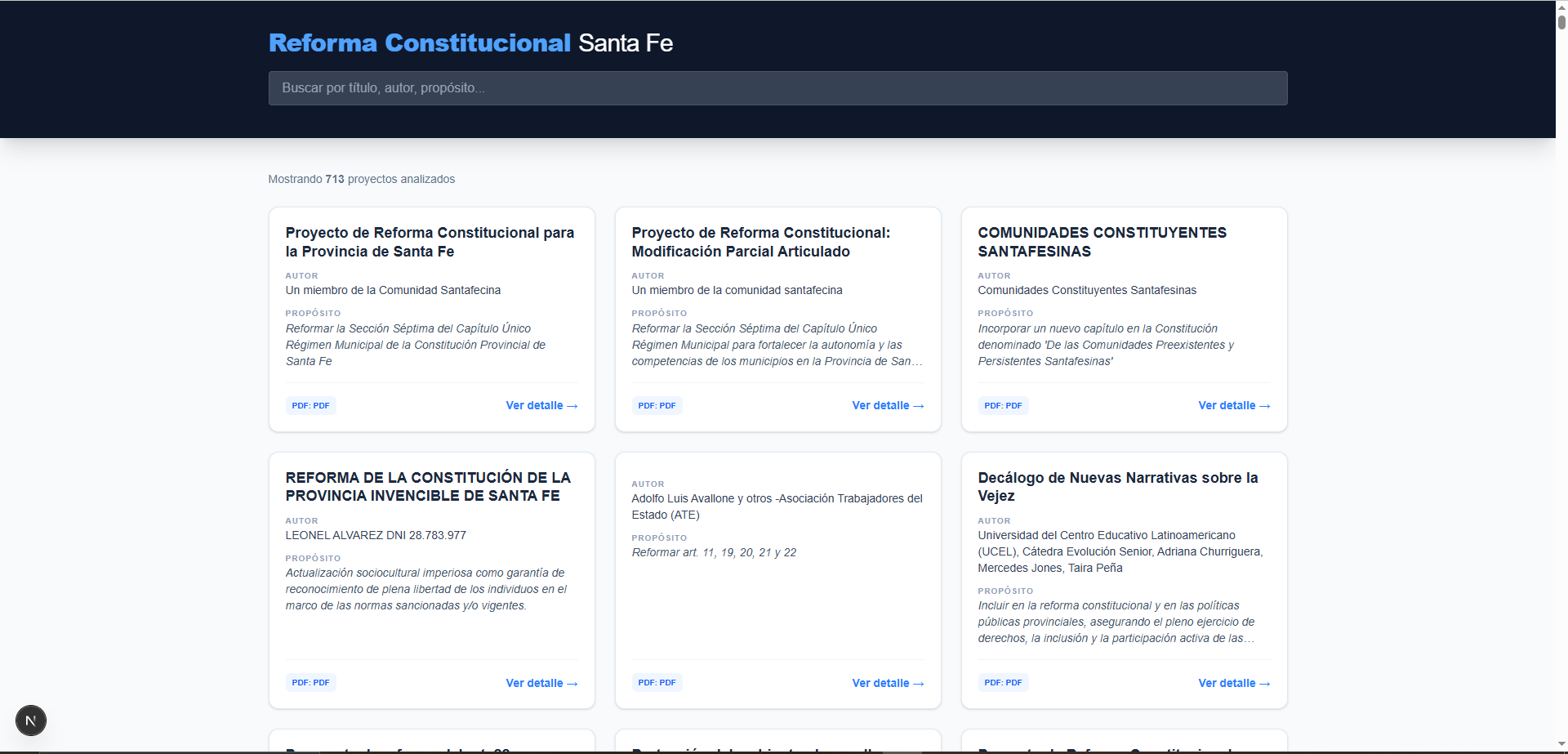Image resolution: width=1568 pixels, height=754 pixels.
Task: Click the Next.js dev tools icon
Action: coord(31,721)
